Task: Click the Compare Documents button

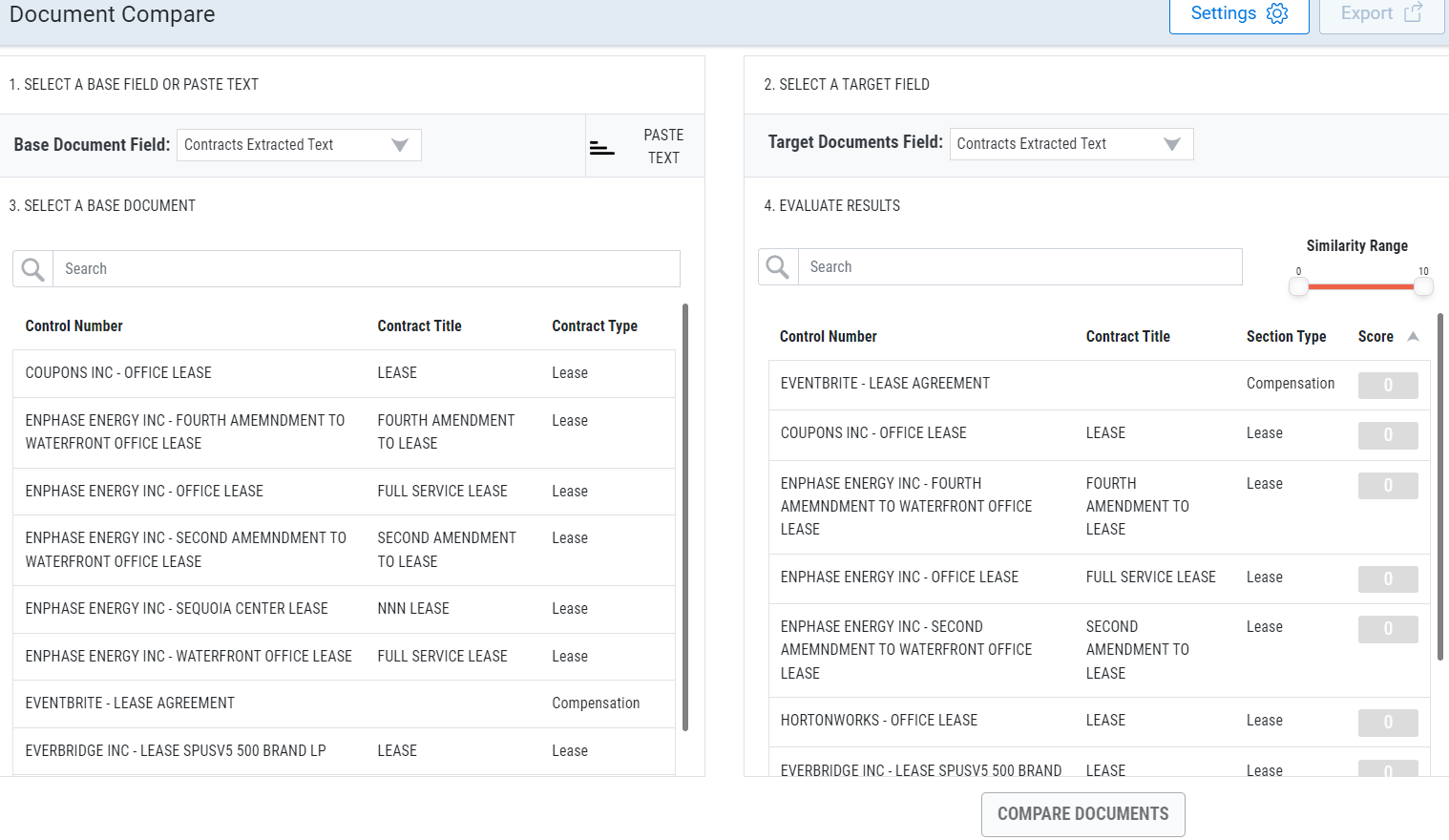Action: [1083, 814]
